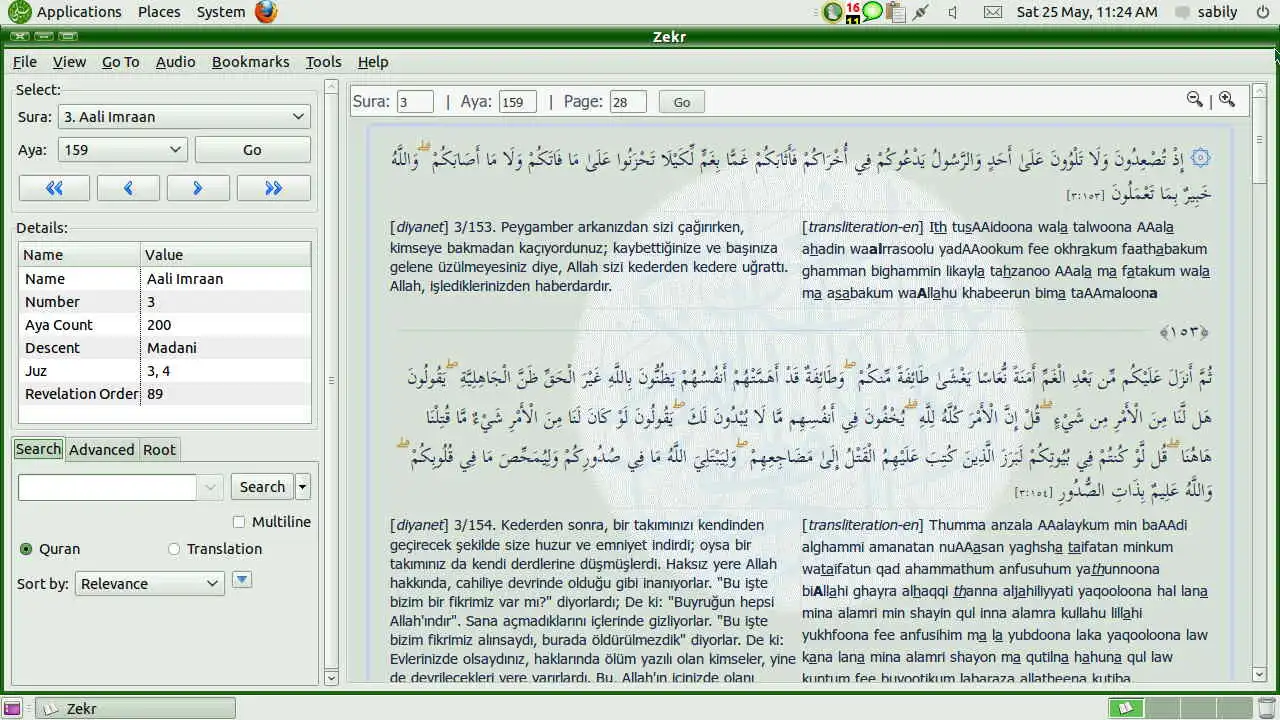Zoom out Quran text magnifier icon

[1194, 99]
